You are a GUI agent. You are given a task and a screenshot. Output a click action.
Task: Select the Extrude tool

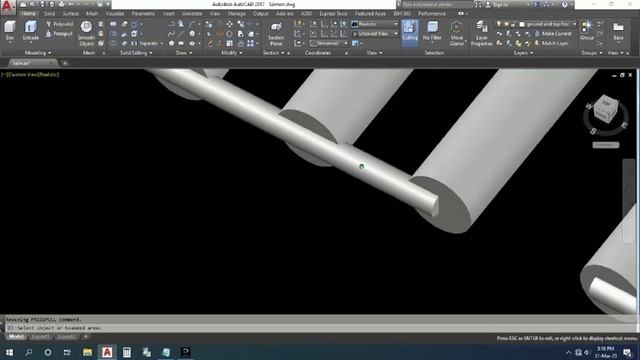(31, 31)
